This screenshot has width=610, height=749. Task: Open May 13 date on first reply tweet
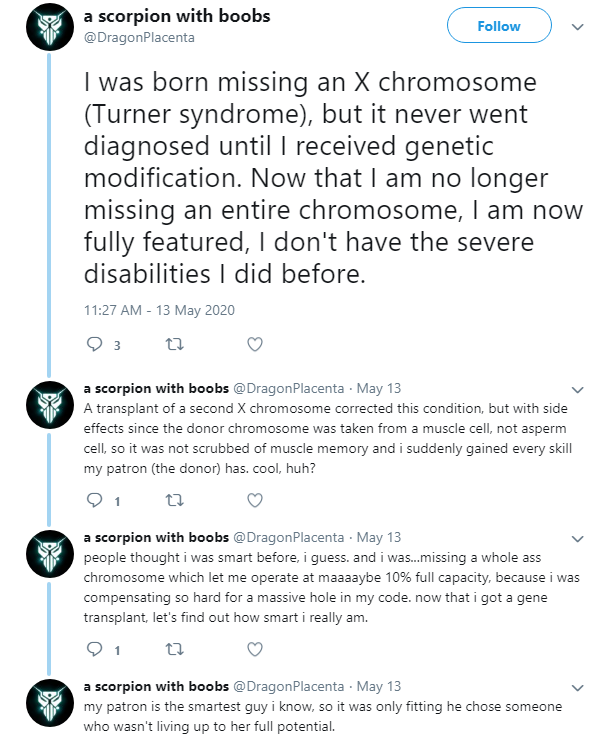[x=379, y=388]
